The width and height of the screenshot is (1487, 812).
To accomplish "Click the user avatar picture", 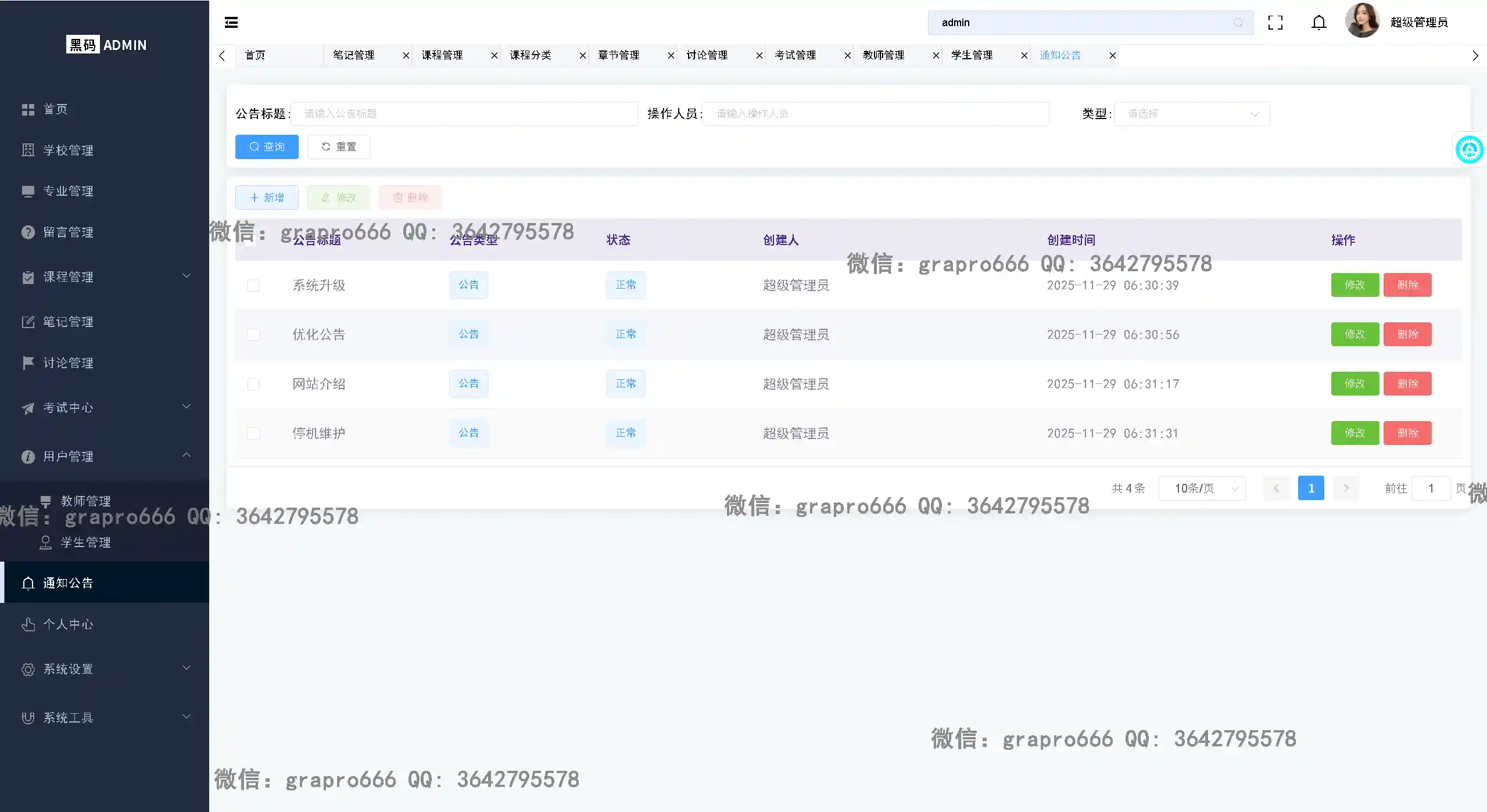I will [x=1361, y=21].
